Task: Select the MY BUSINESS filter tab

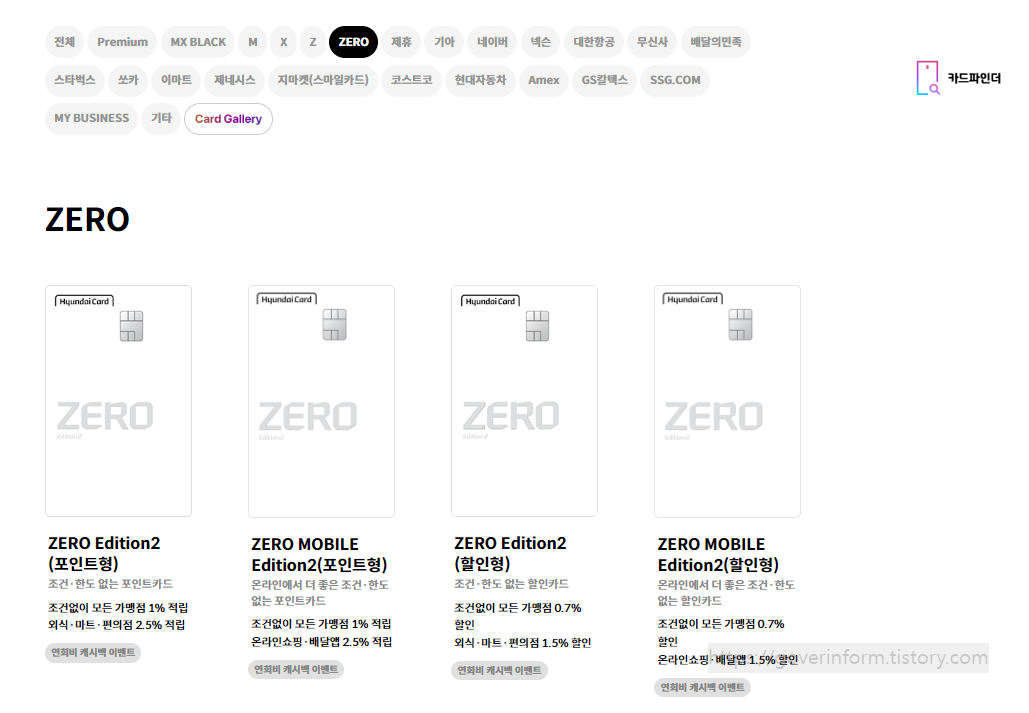Action: pos(91,118)
